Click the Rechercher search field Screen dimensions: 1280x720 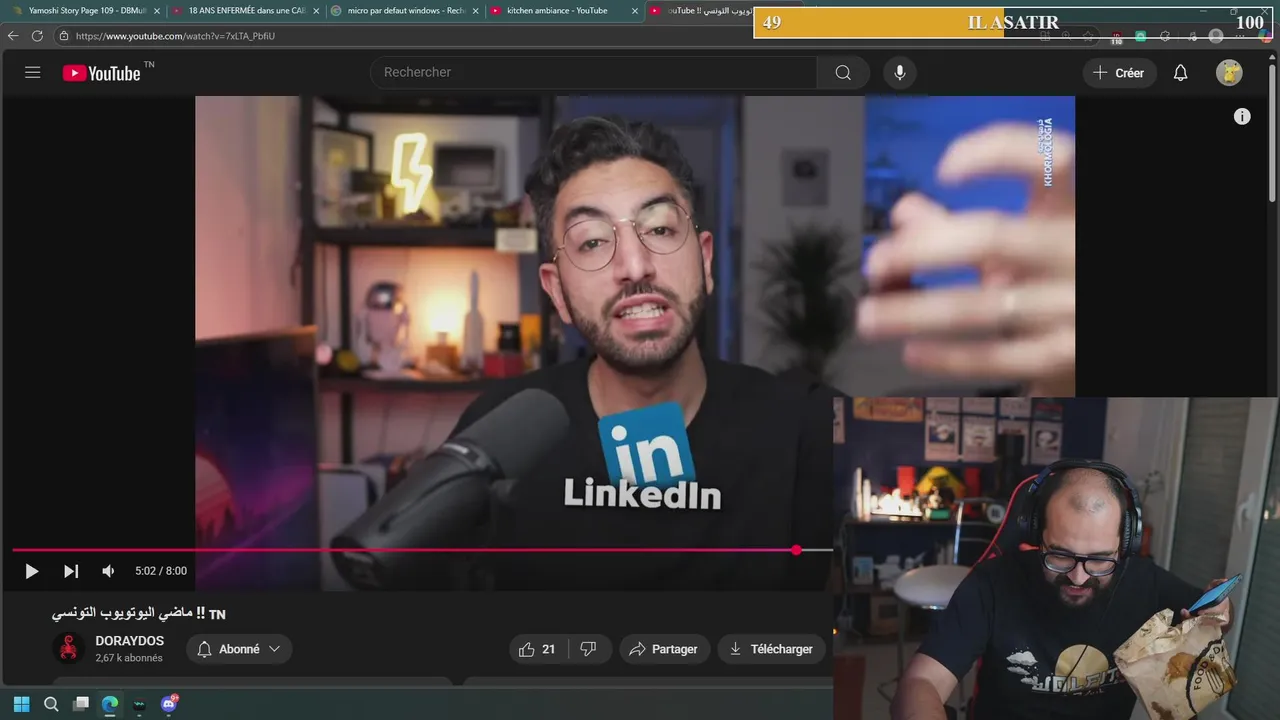[594, 72]
